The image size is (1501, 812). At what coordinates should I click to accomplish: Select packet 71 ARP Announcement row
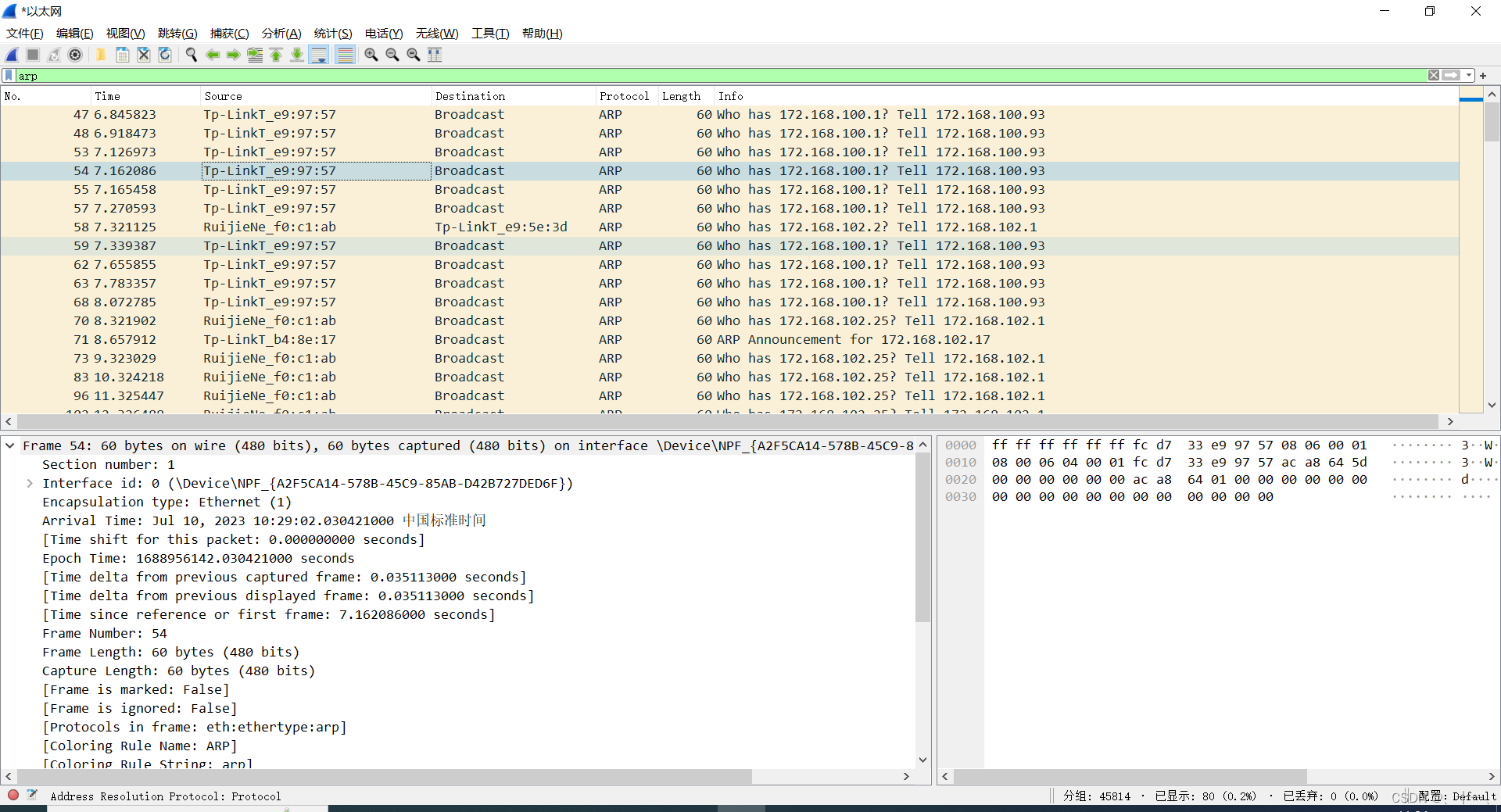tap(729, 339)
